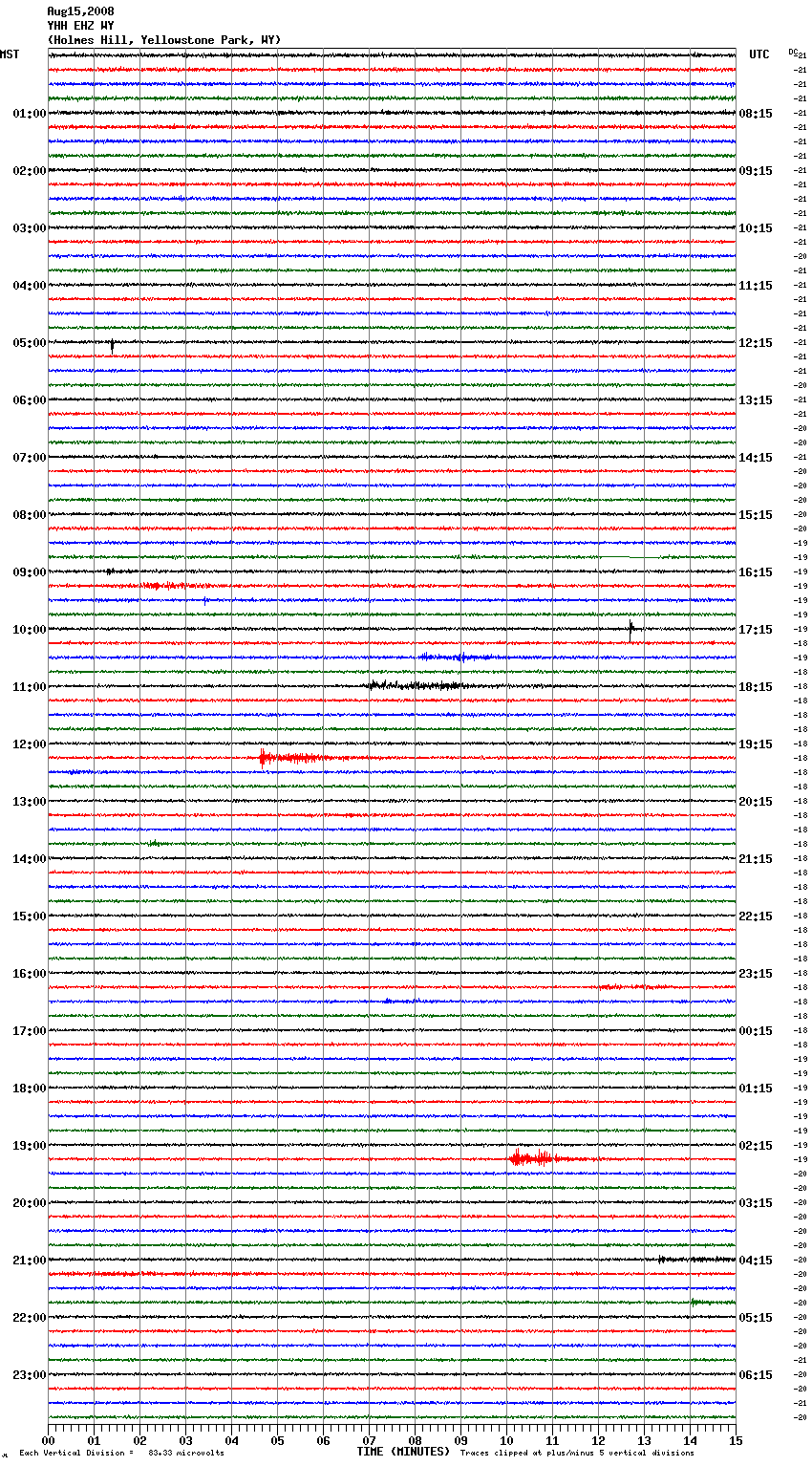
Task: Click the Aug15,2008 date header
Action: (80, 11)
